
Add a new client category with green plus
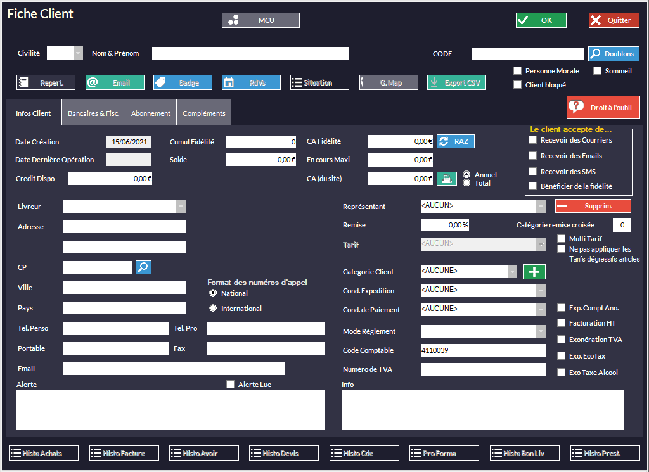point(535,271)
